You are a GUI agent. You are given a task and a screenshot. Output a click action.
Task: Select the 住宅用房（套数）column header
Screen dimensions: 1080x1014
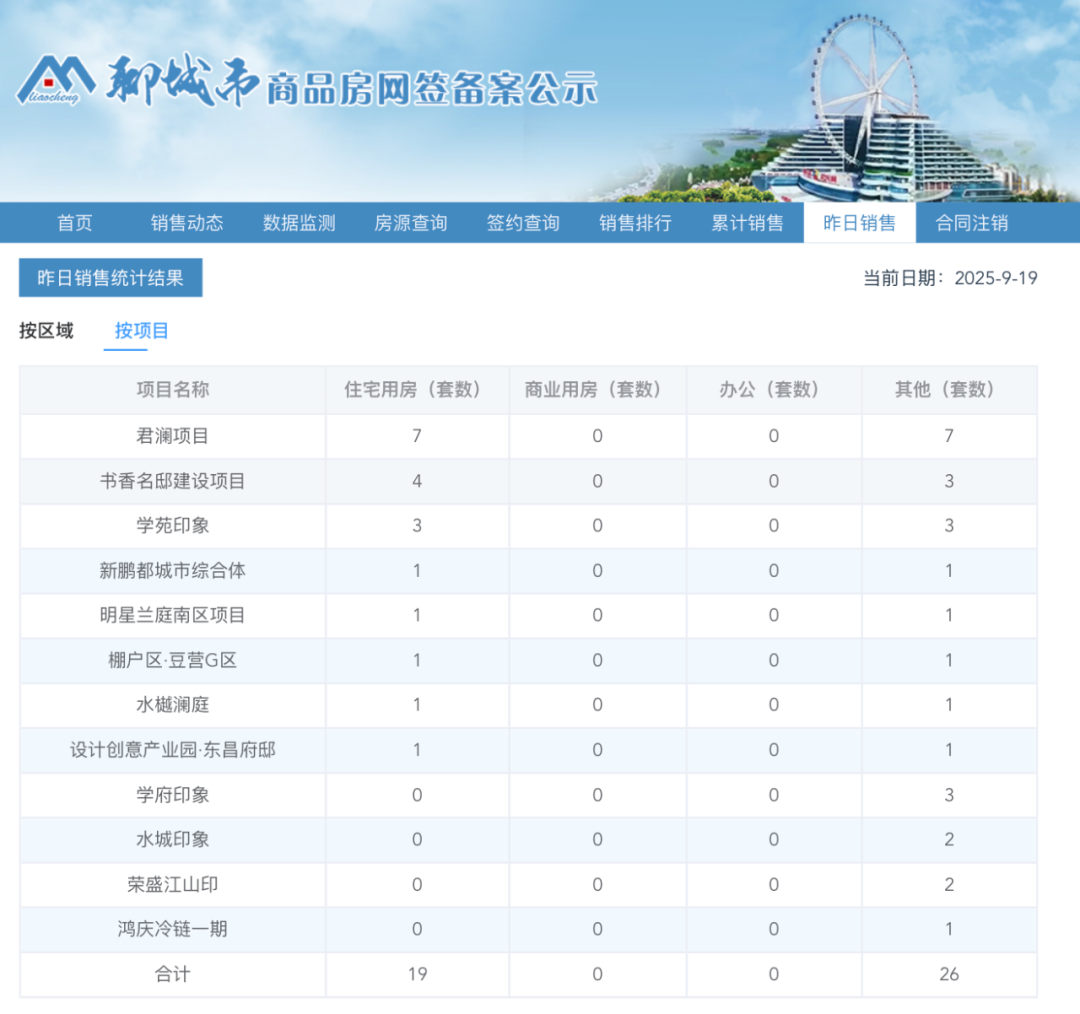(417, 390)
